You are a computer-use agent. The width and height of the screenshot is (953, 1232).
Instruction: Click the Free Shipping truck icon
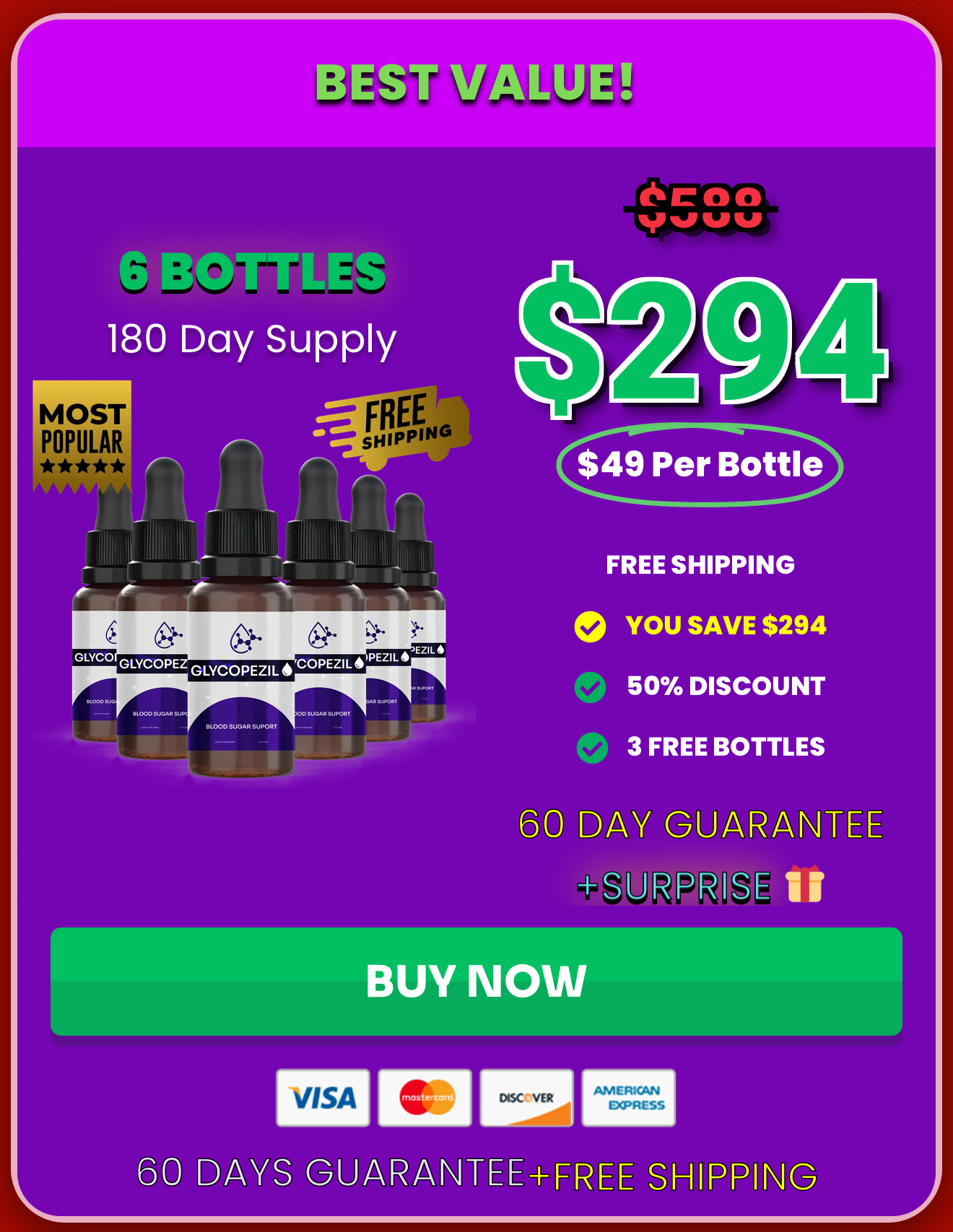pos(392,427)
